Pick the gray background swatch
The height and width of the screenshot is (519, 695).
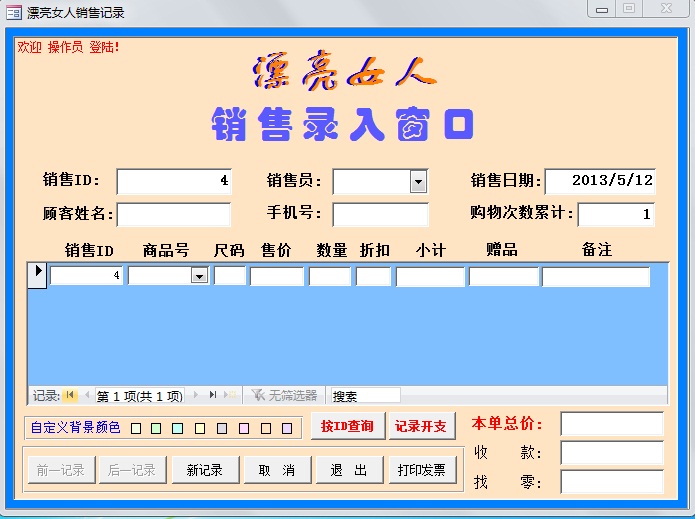(222, 428)
